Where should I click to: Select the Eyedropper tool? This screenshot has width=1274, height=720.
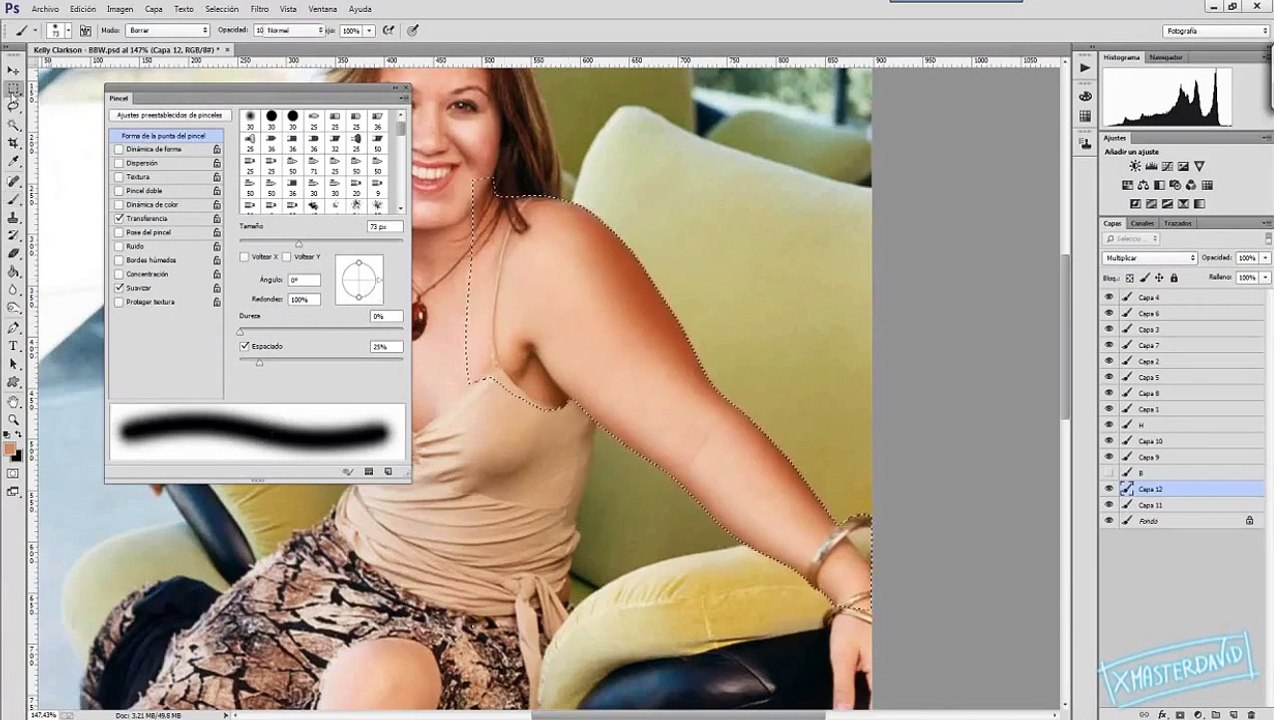point(13,161)
